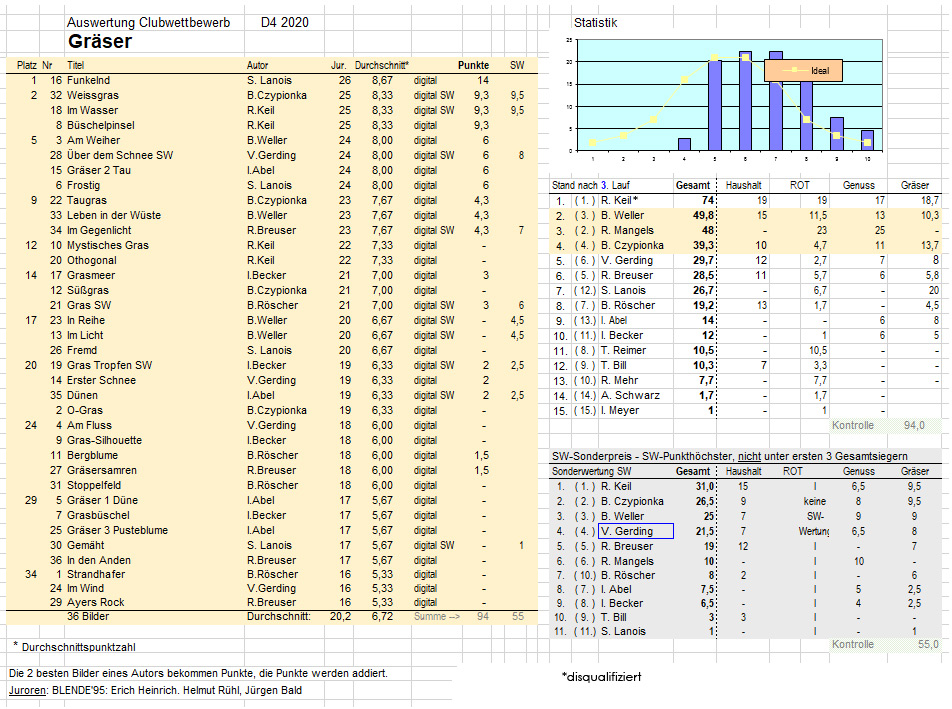This screenshot has height=709, width=952.
Task: Select the "Bergblume" title cell
Action: (x=92, y=455)
